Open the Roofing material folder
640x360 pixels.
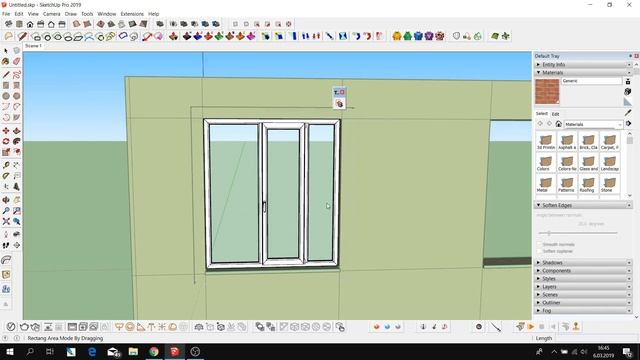point(588,184)
